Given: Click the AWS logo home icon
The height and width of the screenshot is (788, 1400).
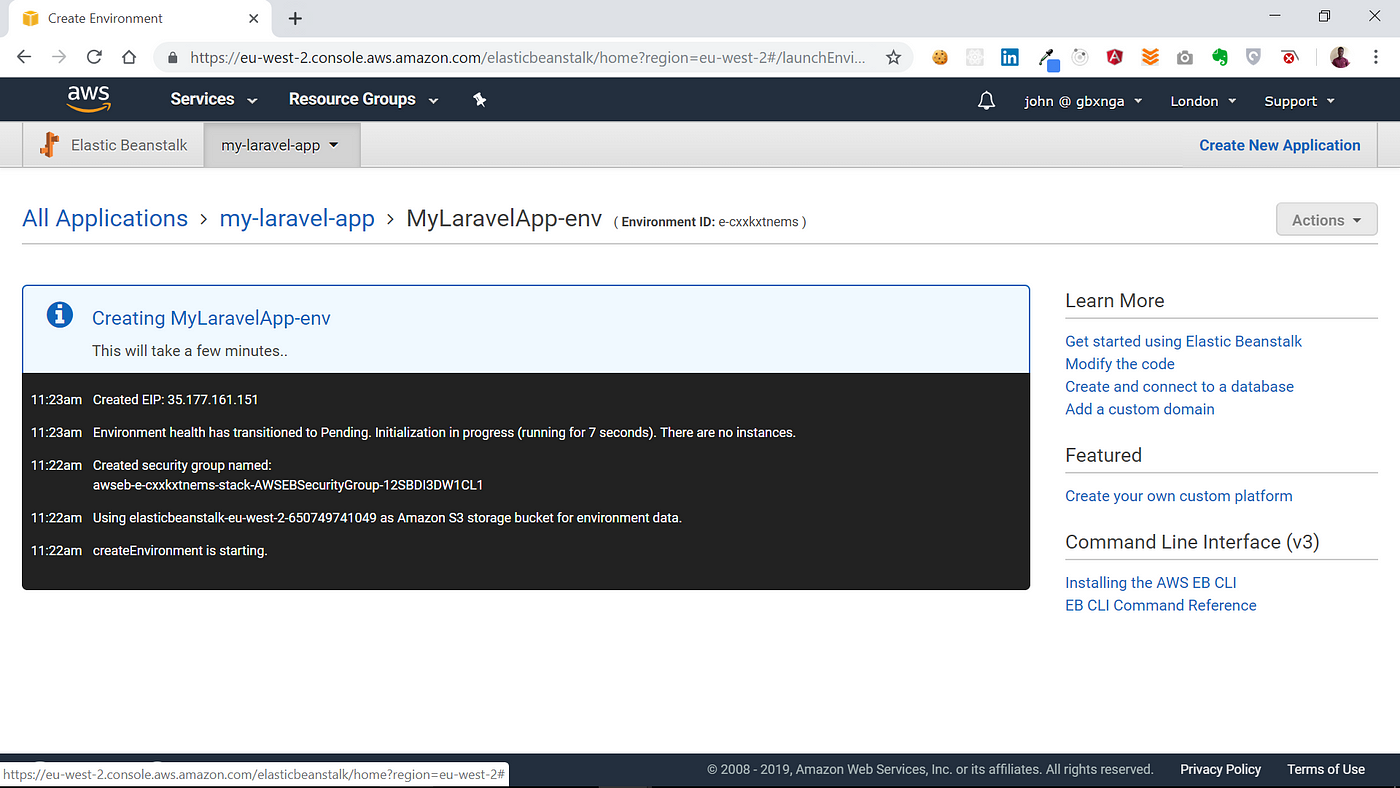Looking at the screenshot, I should pos(89,99).
